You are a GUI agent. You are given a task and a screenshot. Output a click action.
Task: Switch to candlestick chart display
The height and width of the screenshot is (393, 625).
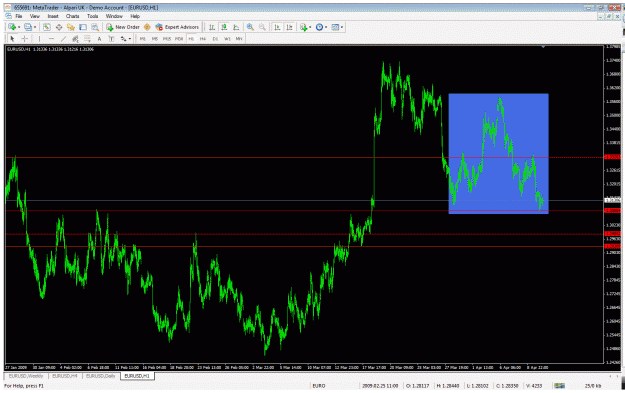pos(224,27)
